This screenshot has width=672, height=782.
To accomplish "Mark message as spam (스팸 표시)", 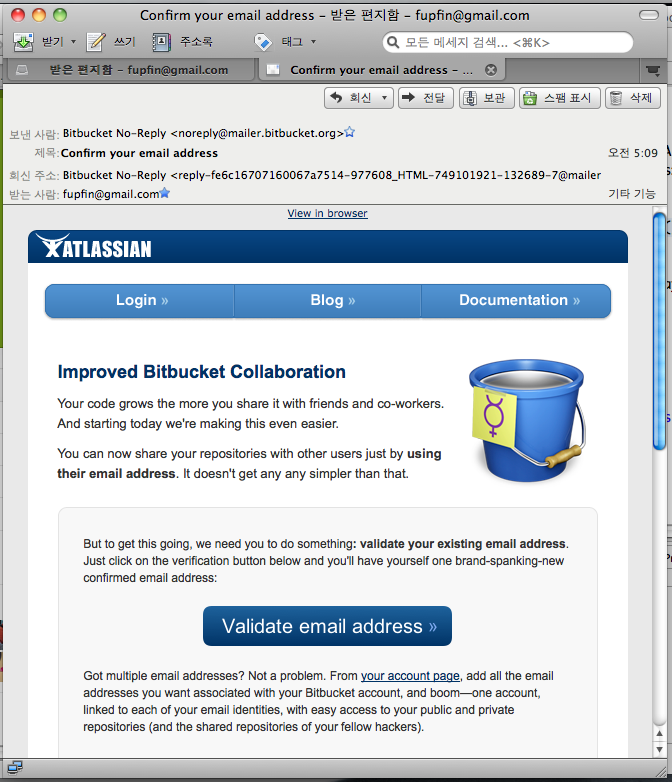I will tap(559, 98).
